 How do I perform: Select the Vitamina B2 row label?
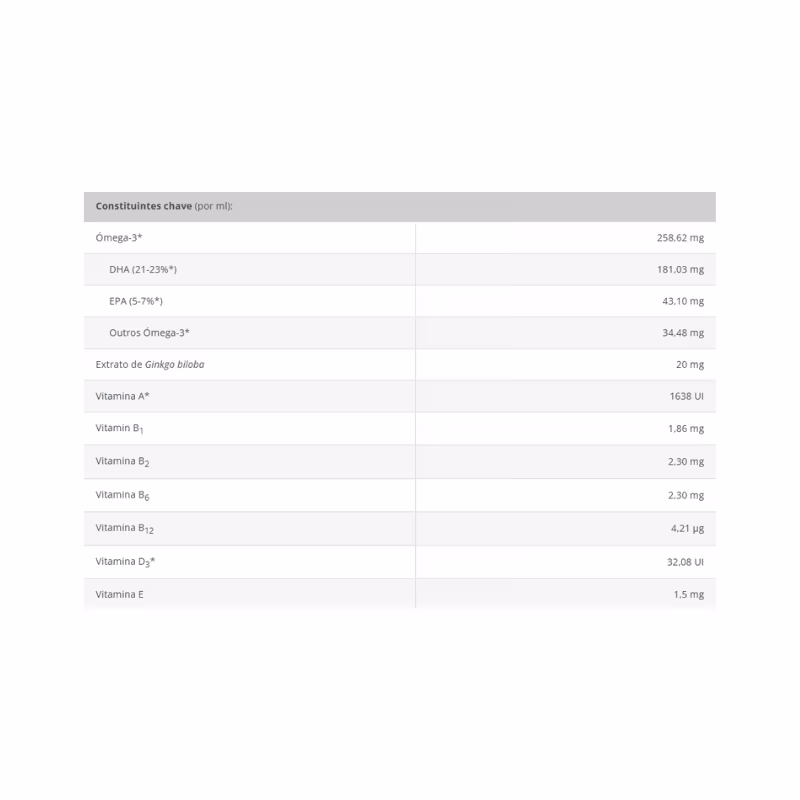pos(122,462)
